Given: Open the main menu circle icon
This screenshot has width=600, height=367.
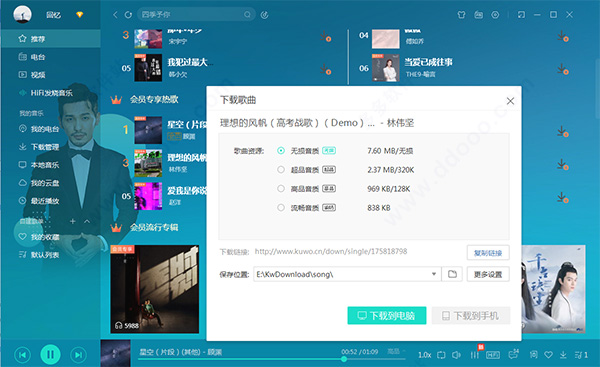Looking at the screenshot, I should tap(495, 15).
